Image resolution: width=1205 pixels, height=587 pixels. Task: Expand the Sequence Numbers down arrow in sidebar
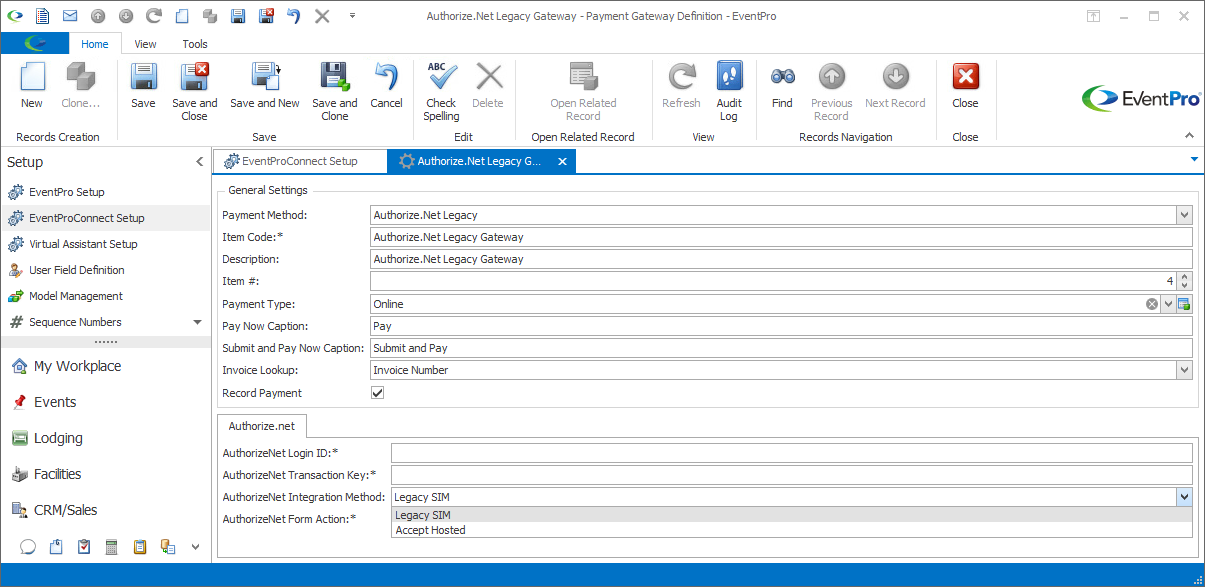(197, 322)
